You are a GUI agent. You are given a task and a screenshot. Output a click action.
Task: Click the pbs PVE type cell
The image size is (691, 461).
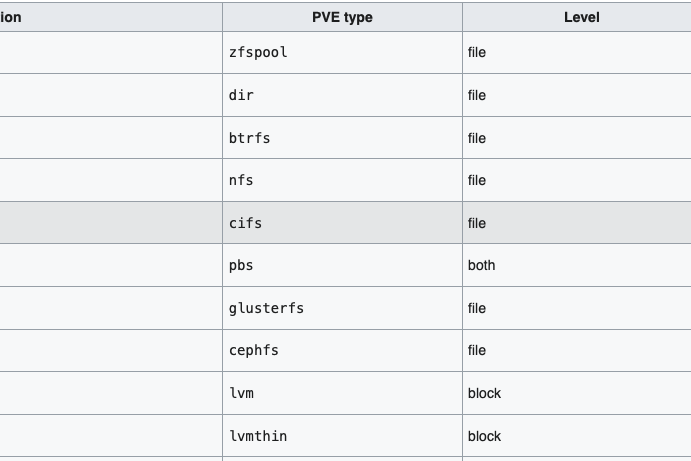pyautogui.click(x=241, y=265)
